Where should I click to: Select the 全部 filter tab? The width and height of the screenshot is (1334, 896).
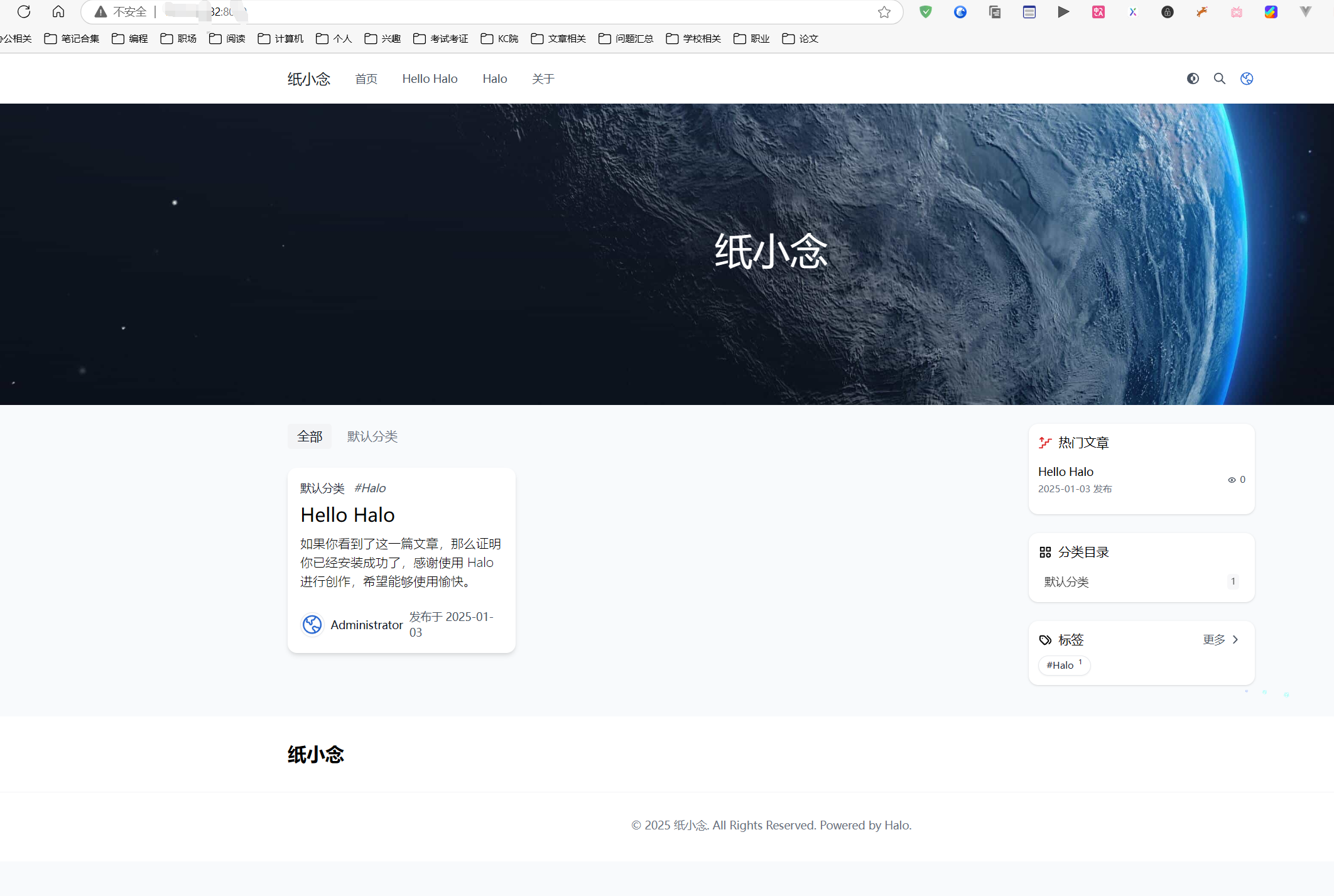coord(310,436)
